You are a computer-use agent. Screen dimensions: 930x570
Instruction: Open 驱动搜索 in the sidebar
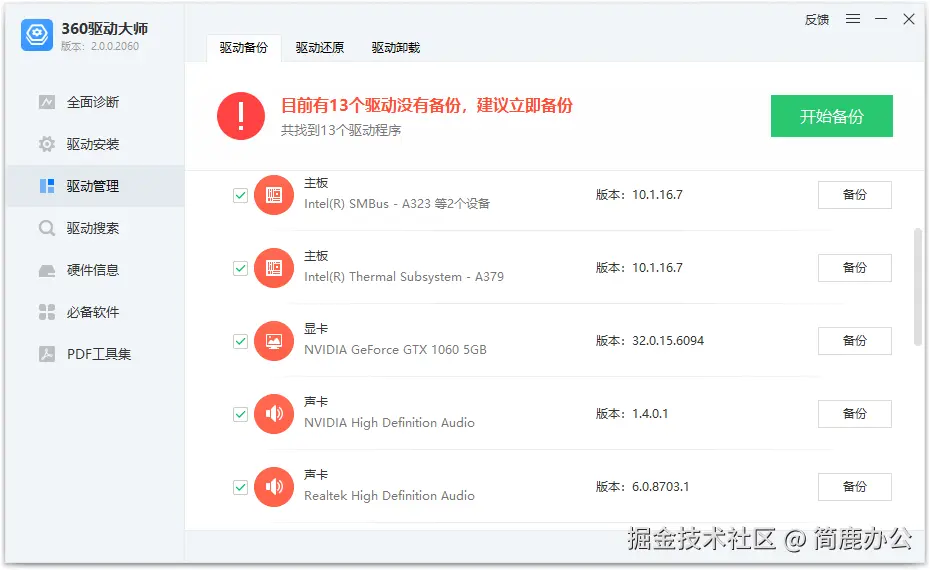tap(95, 228)
